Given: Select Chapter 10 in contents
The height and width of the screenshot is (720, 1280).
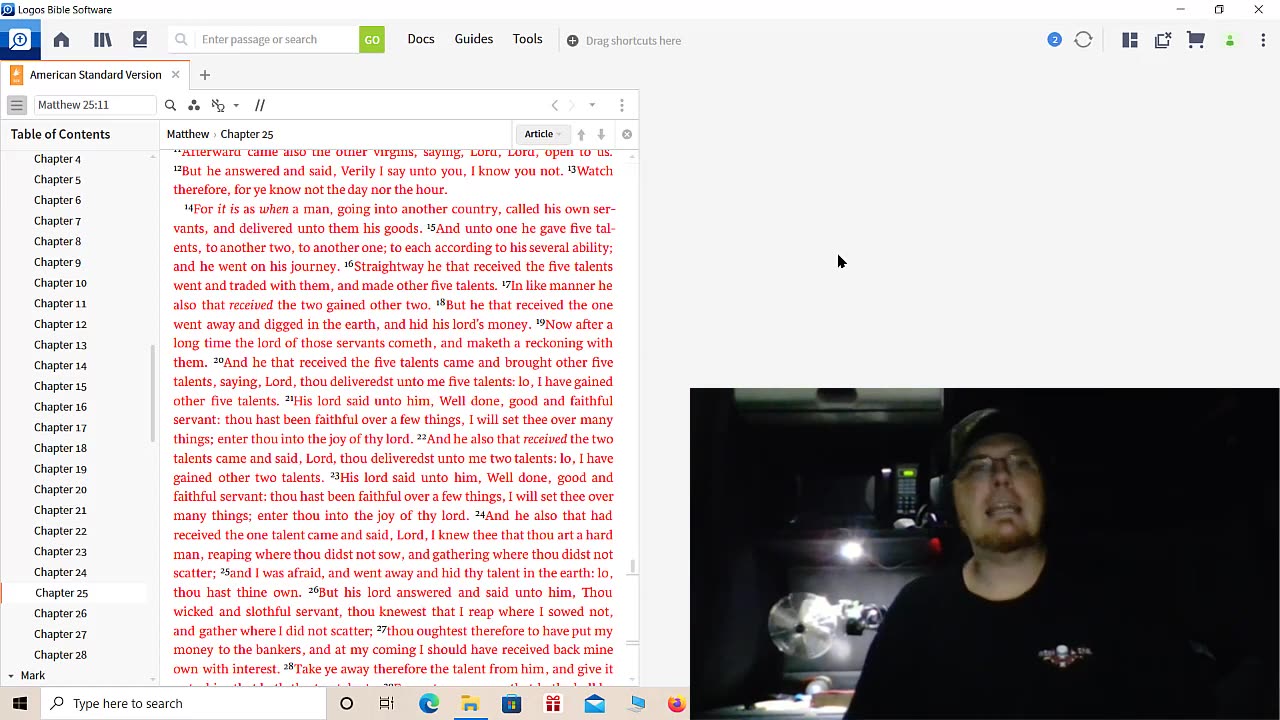Looking at the screenshot, I should click(x=61, y=283).
